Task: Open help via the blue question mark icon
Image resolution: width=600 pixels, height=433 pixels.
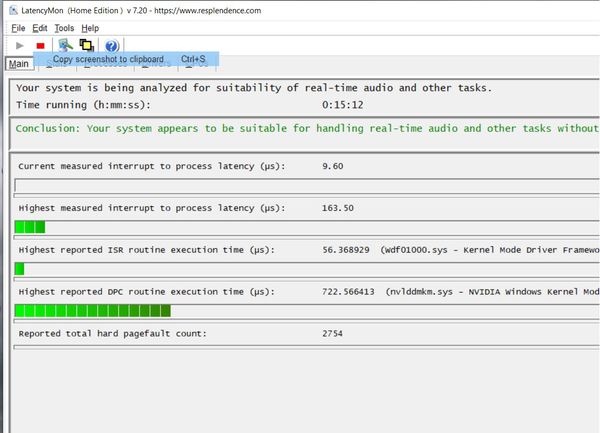Action: [111, 46]
